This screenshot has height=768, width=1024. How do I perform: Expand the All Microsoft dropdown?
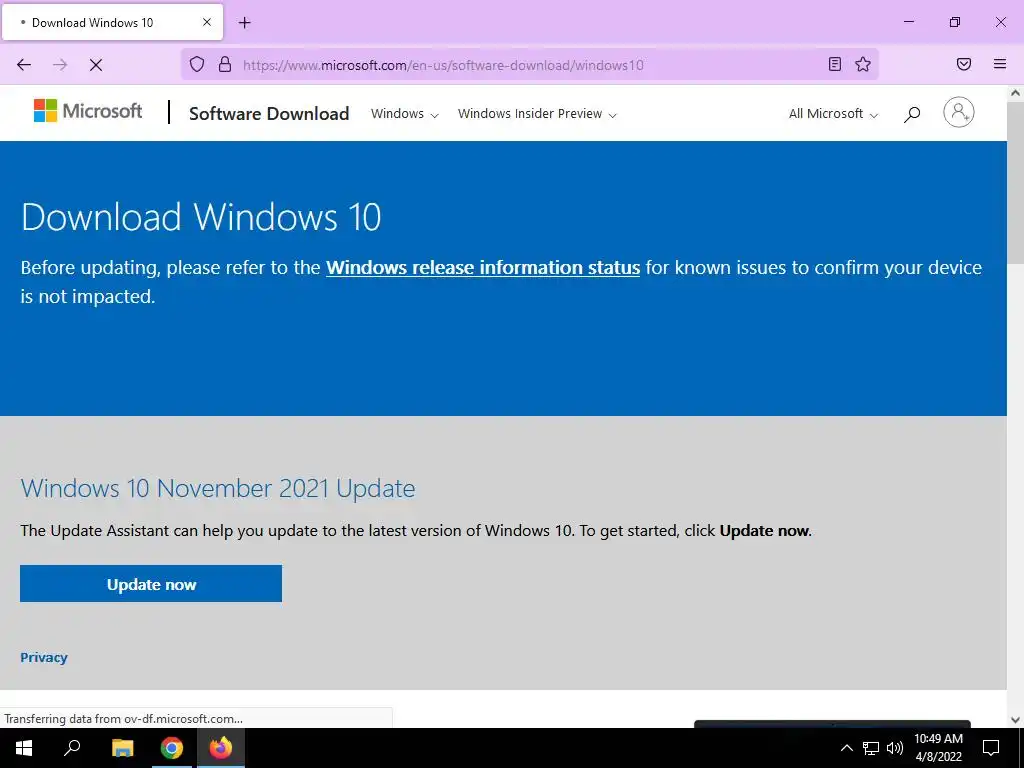click(x=833, y=114)
